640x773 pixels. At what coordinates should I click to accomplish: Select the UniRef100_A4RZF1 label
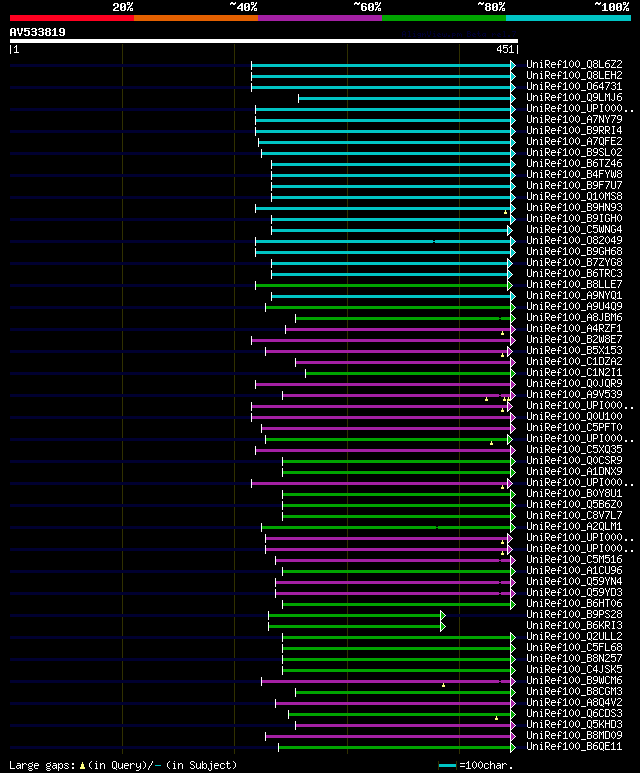pos(574,329)
